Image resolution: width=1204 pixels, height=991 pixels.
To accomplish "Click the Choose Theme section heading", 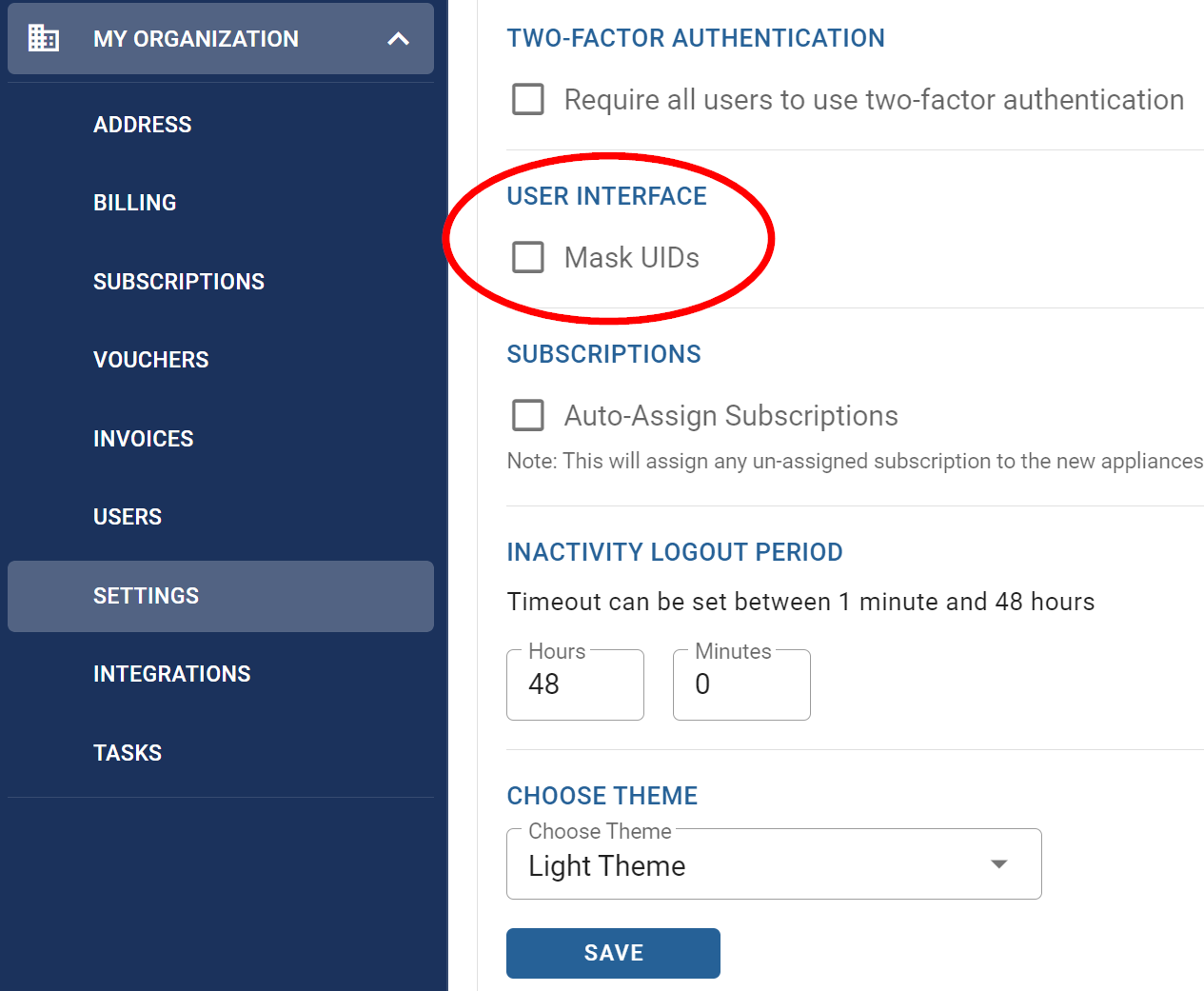I will [602, 796].
